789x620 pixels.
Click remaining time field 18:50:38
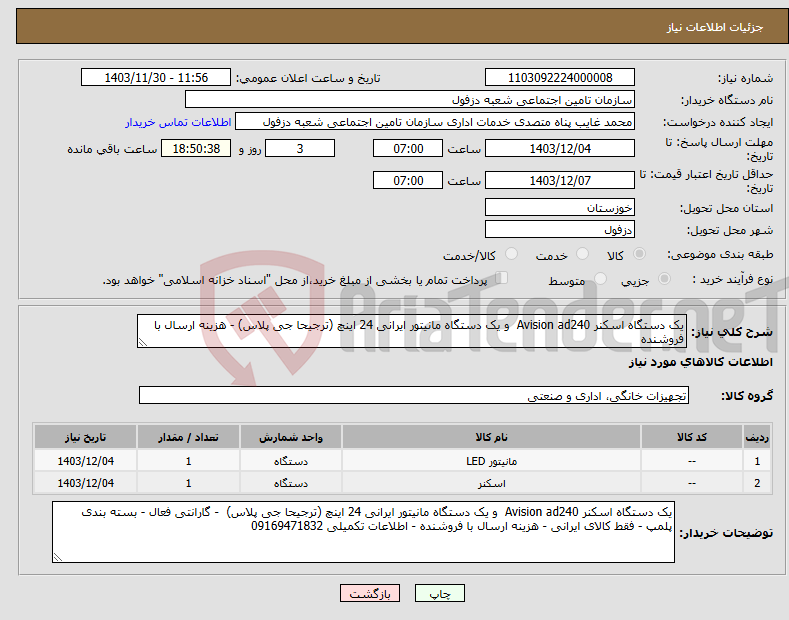pyautogui.click(x=196, y=148)
